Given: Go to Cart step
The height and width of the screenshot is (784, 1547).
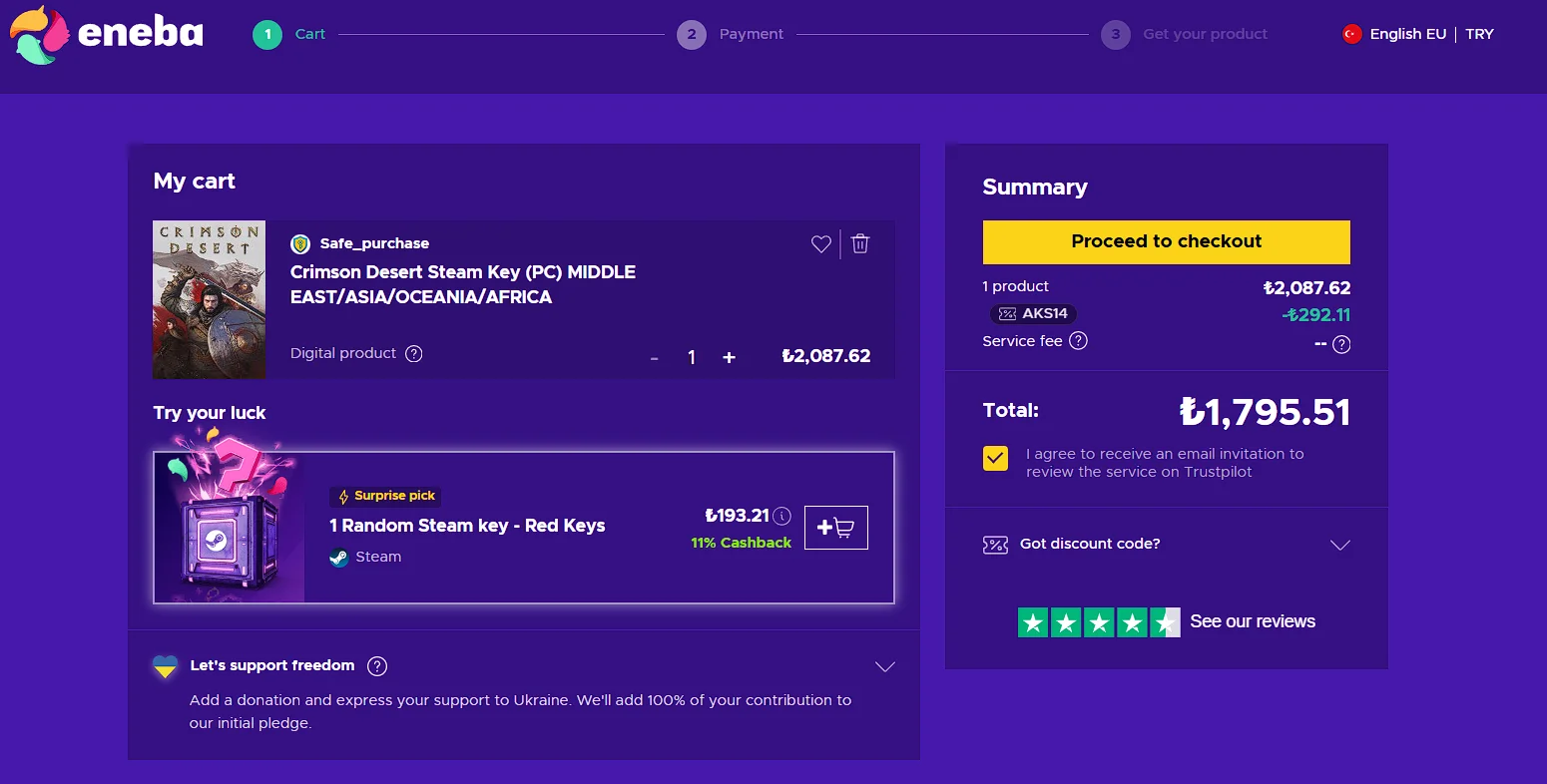Looking at the screenshot, I should click(289, 35).
